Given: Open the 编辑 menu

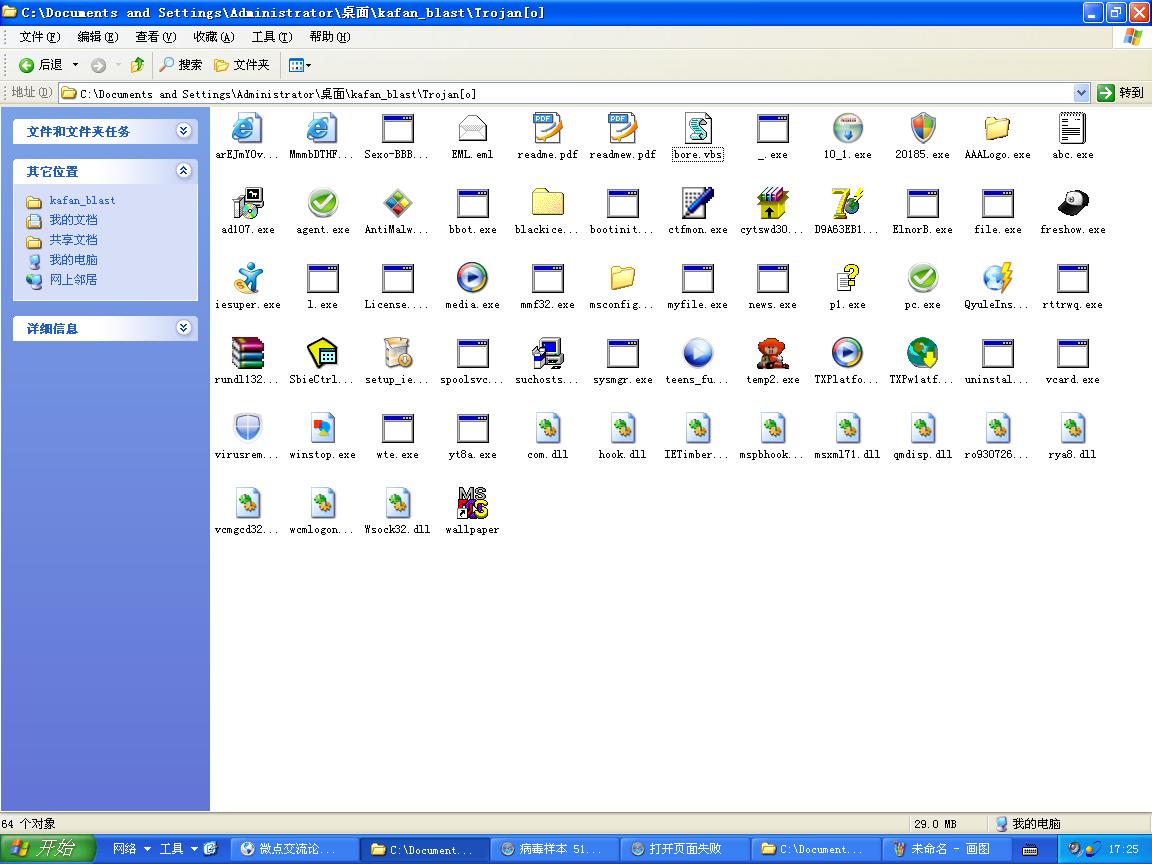Looking at the screenshot, I should point(97,37).
